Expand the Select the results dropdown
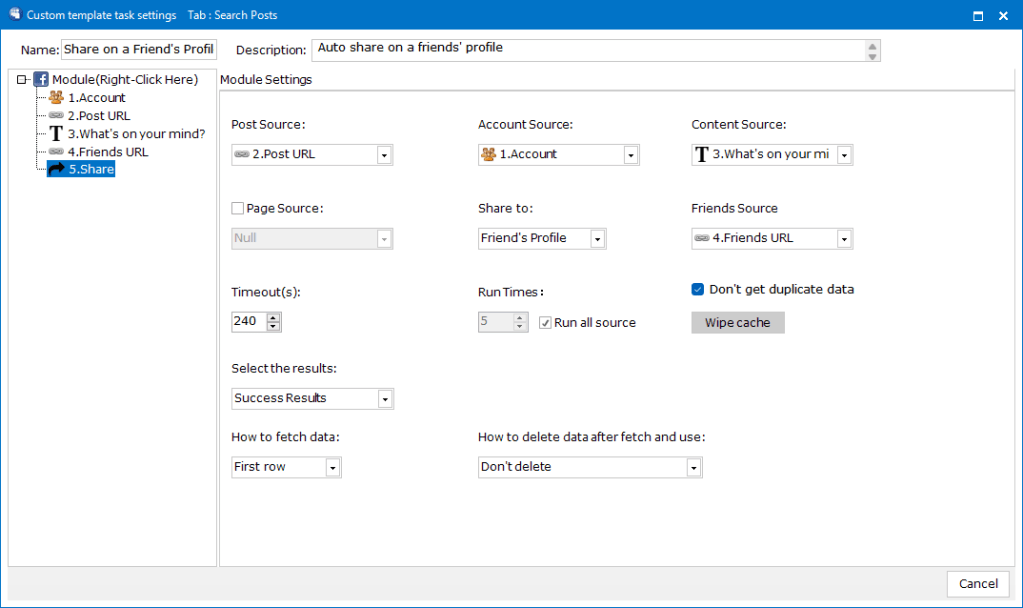The height and width of the screenshot is (608, 1023). 384,399
